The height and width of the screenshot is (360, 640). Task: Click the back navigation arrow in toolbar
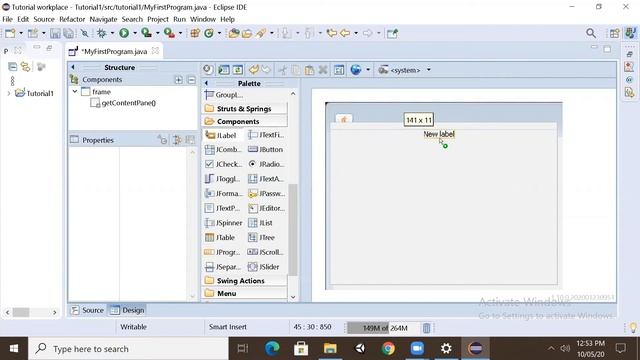[345, 33]
